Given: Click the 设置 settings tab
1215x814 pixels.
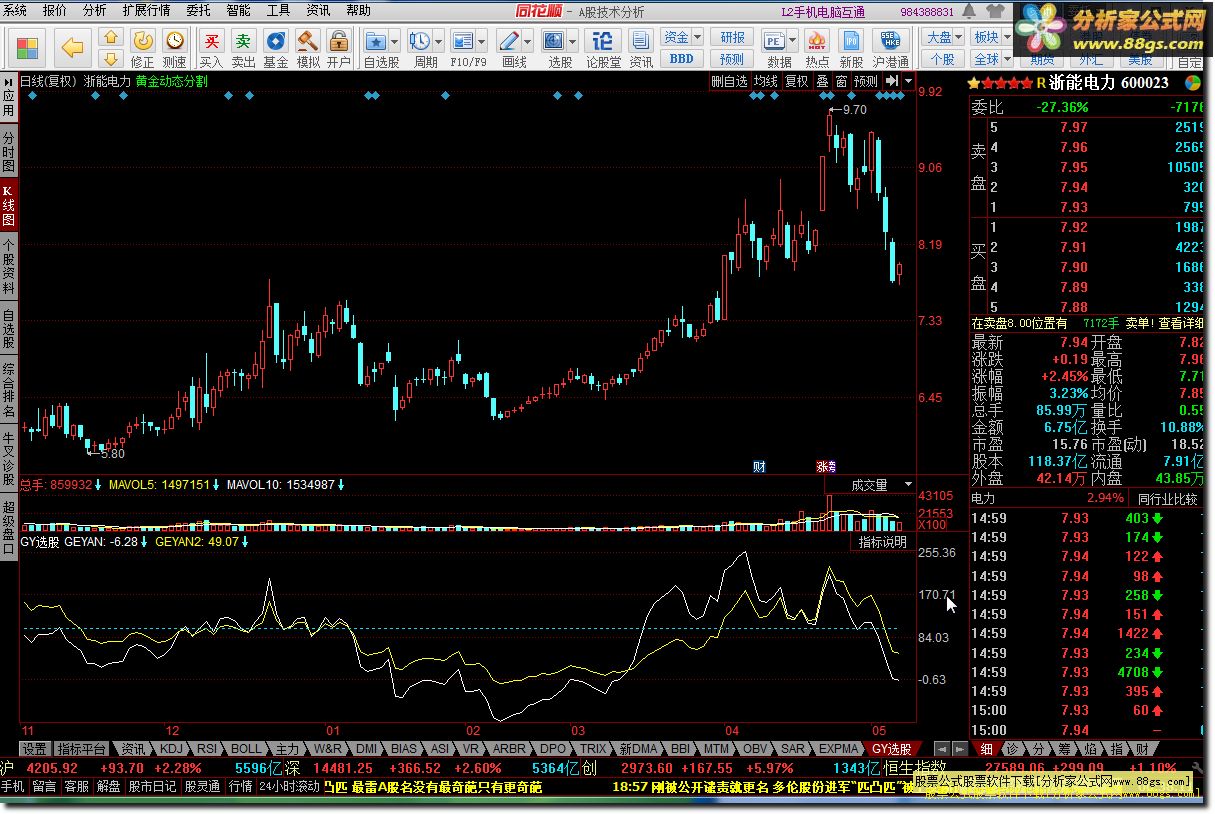Looking at the screenshot, I should pyautogui.click(x=35, y=749).
